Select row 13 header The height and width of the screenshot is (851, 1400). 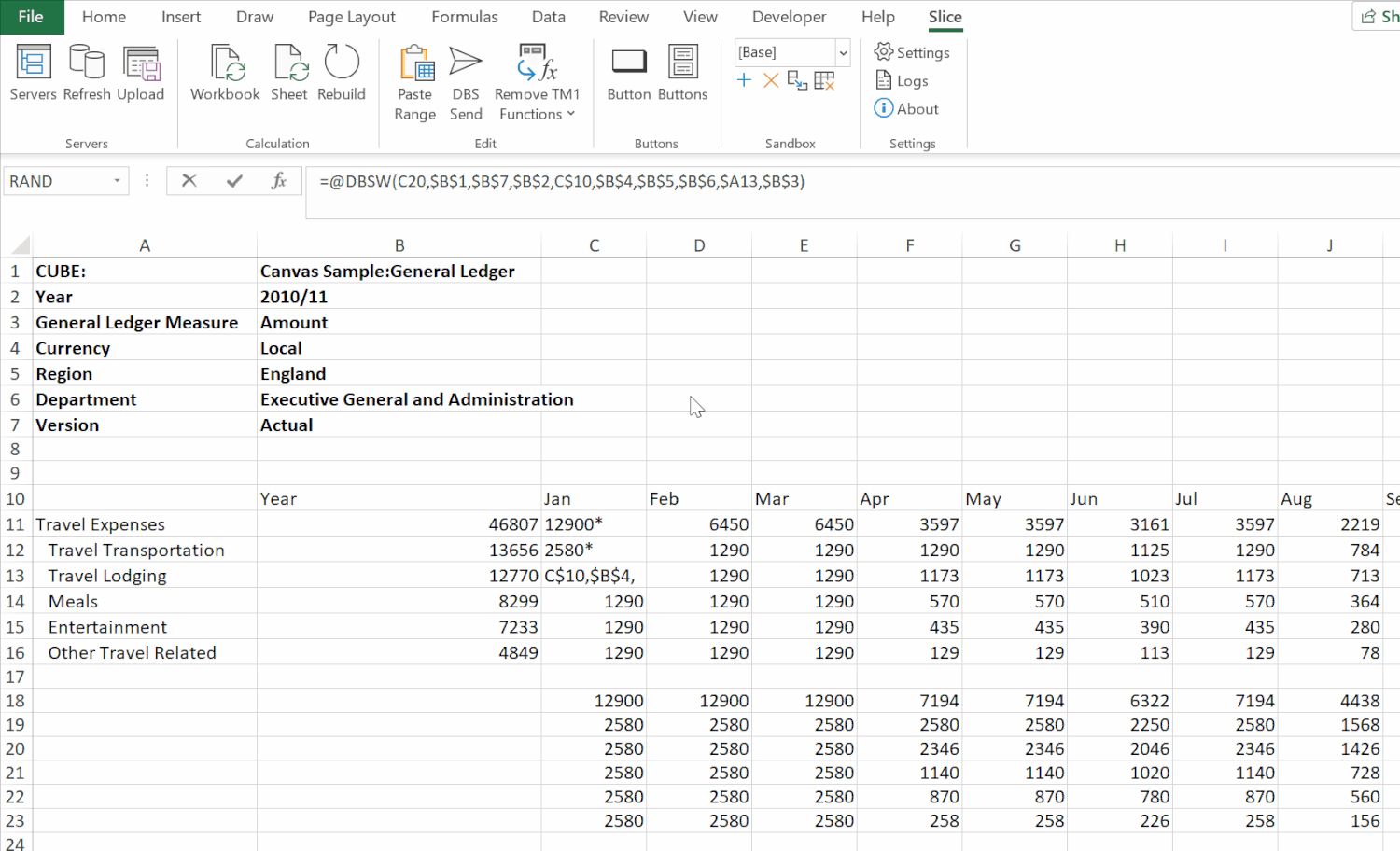click(x=15, y=576)
